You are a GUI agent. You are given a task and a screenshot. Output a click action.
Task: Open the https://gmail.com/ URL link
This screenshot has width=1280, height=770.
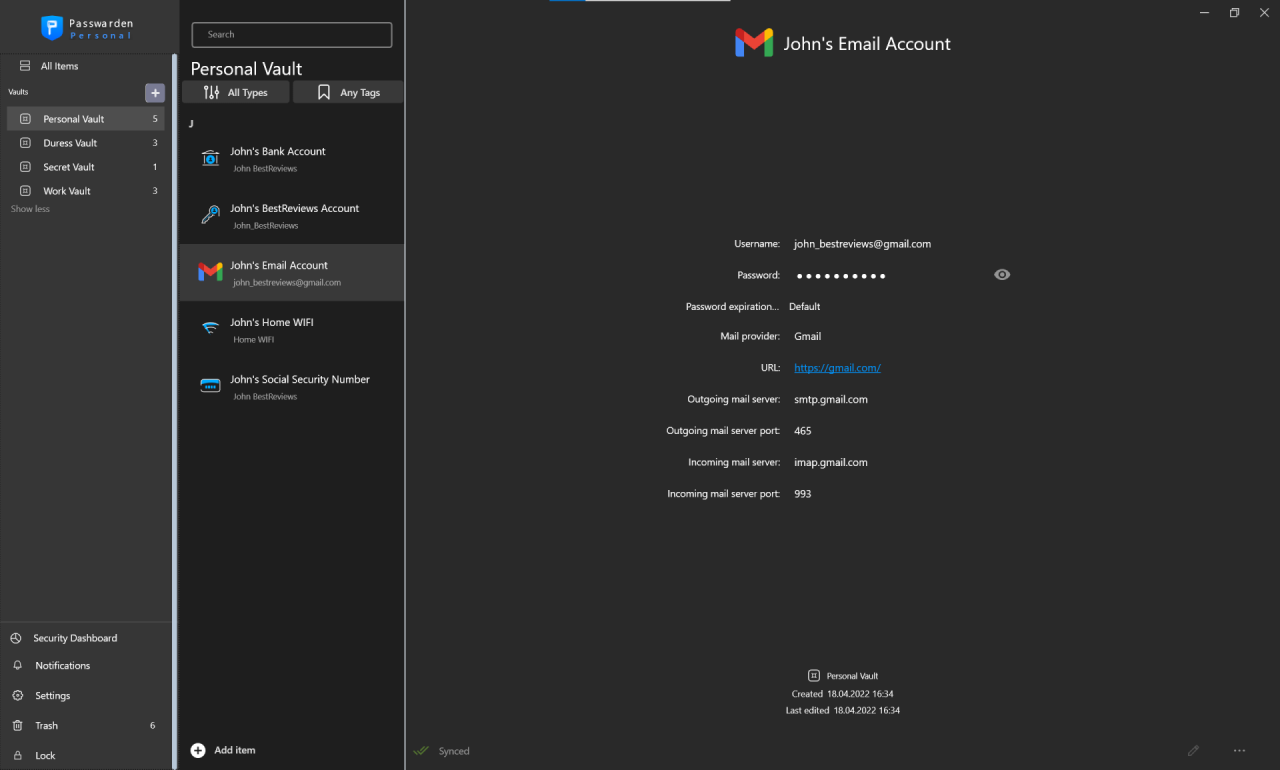(x=837, y=367)
